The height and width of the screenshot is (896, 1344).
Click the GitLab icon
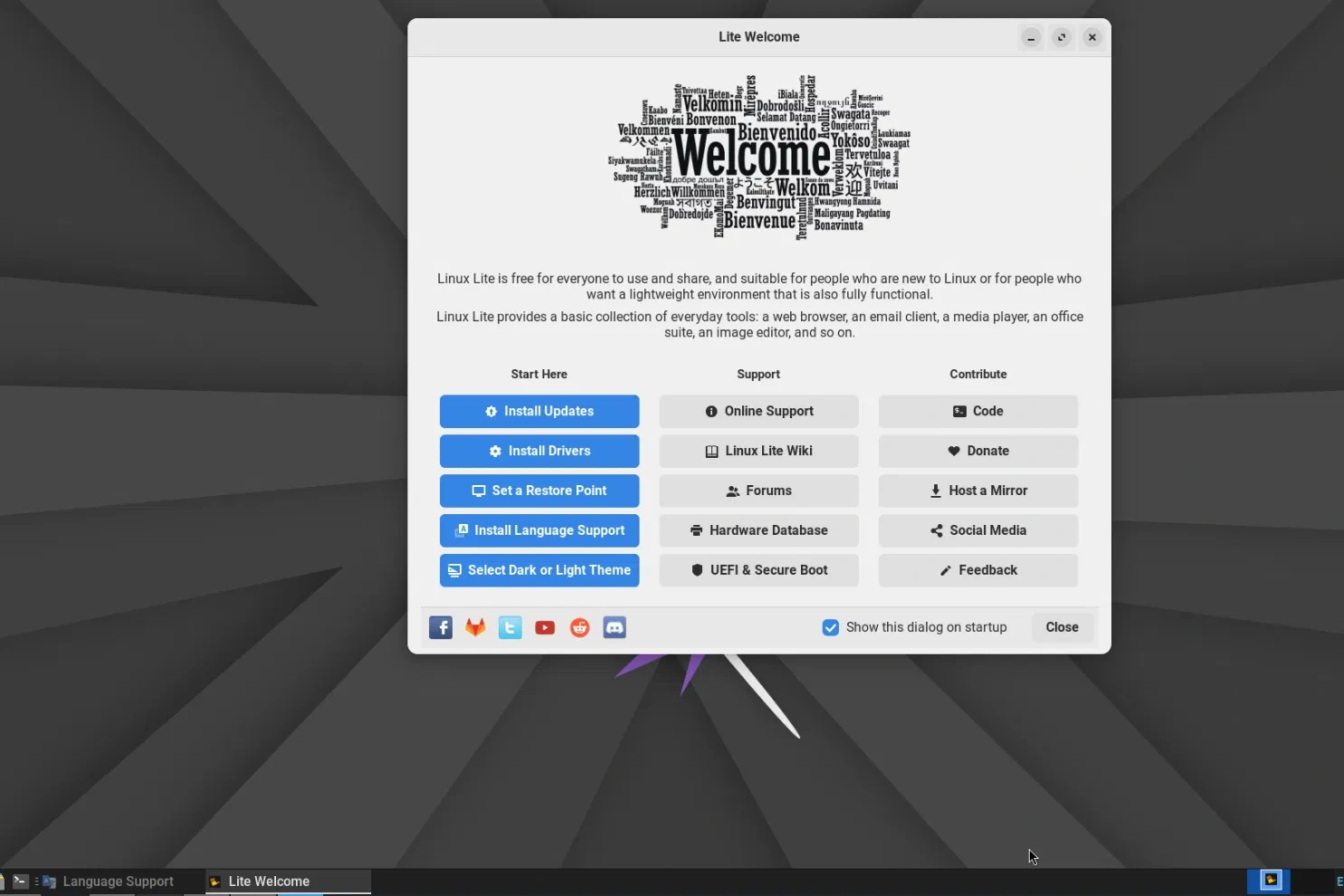point(475,627)
